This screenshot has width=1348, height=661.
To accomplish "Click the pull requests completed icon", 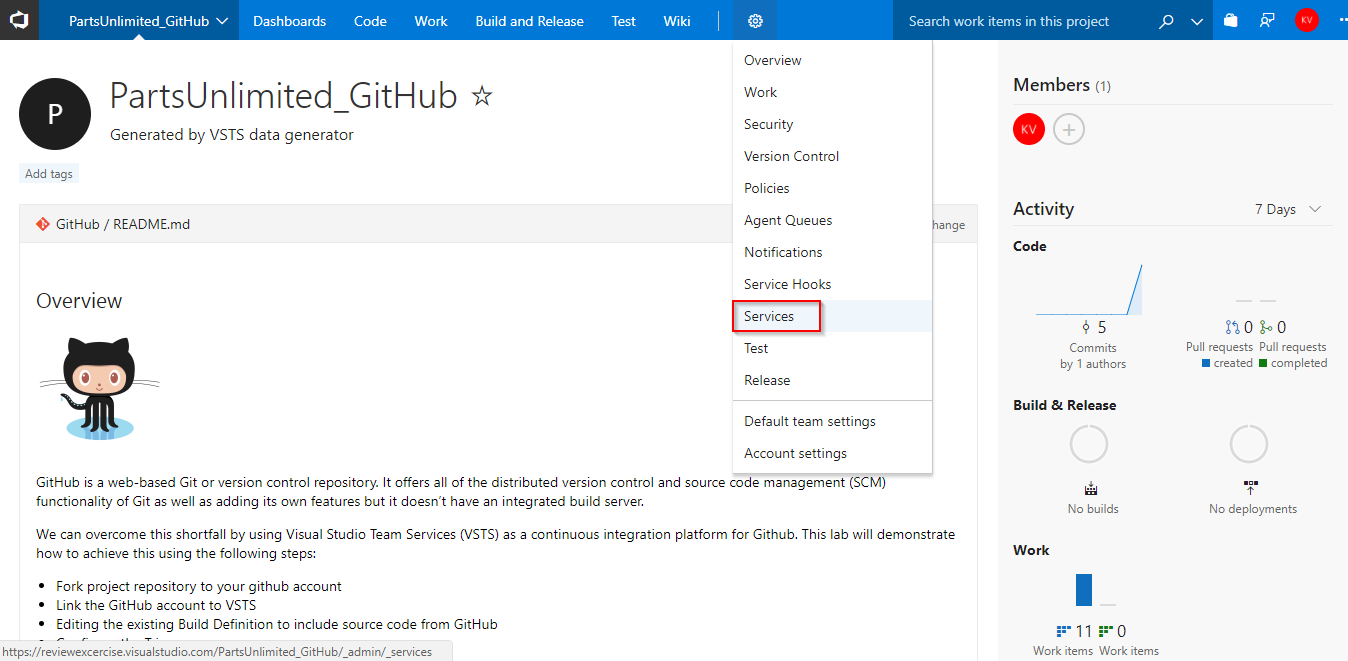I will click(1266, 327).
